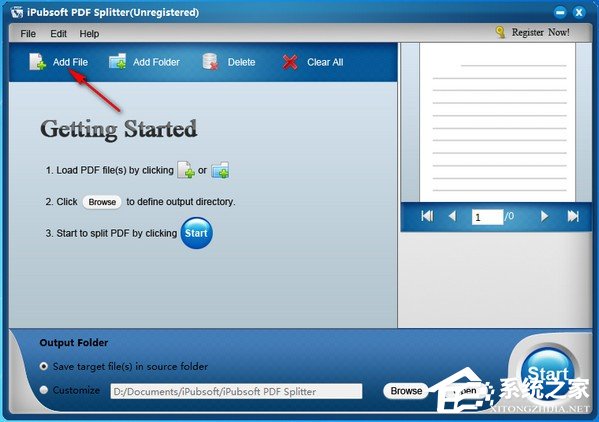
Task: Click the Clear All label
Action: pos(325,62)
